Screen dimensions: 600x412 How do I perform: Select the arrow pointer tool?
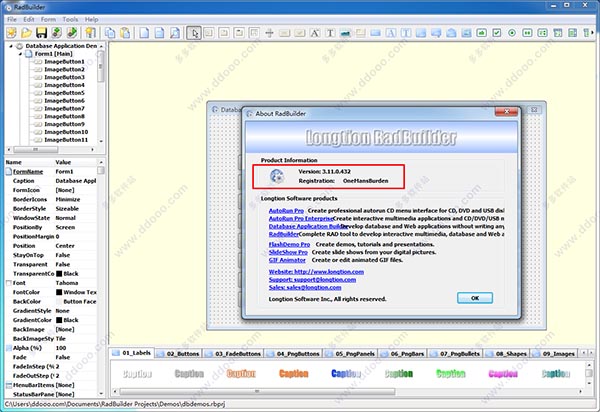click(x=194, y=33)
